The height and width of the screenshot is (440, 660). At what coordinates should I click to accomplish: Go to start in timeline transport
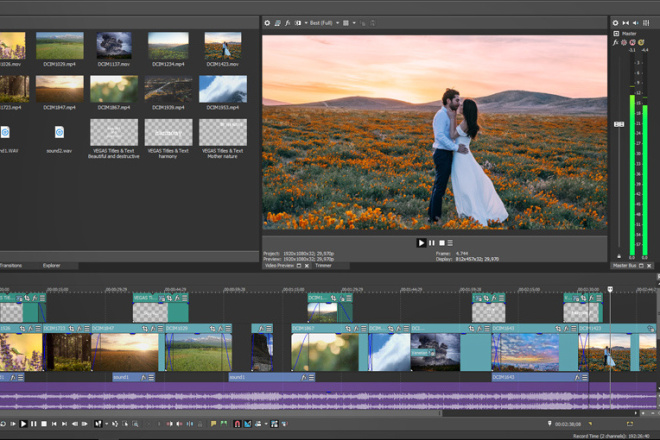coord(54,424)
